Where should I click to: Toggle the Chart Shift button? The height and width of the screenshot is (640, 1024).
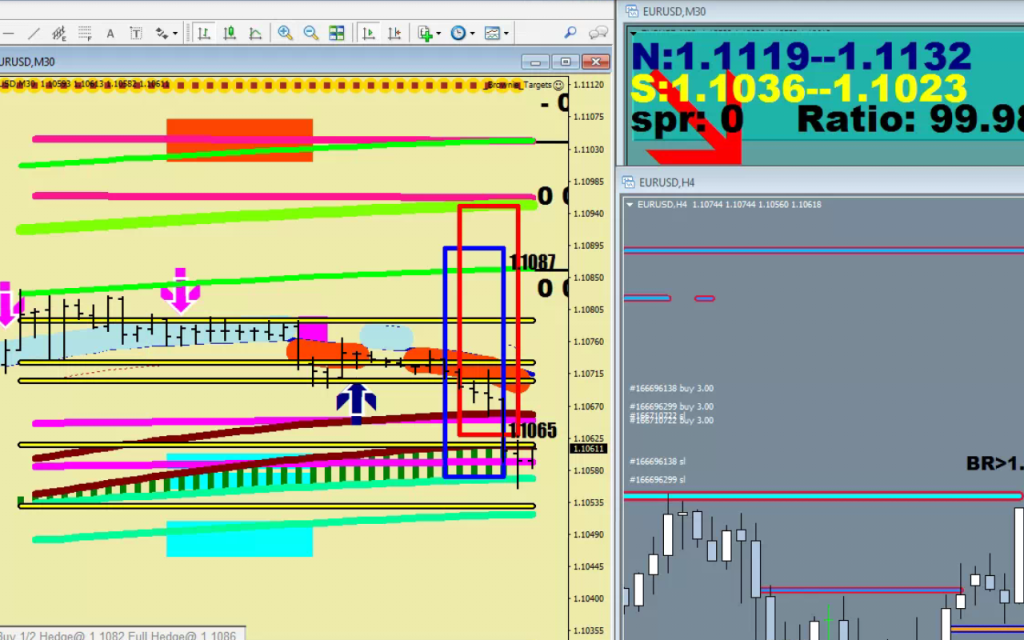394,33
